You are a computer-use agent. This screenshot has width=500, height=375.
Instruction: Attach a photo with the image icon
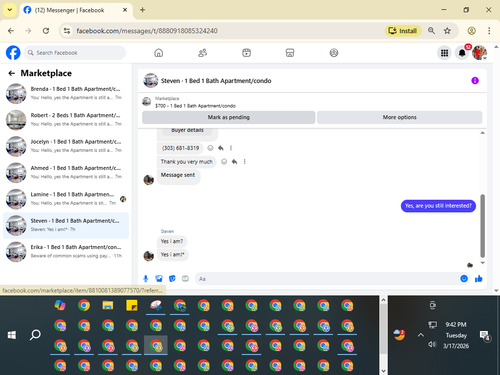tap(159, 279)
